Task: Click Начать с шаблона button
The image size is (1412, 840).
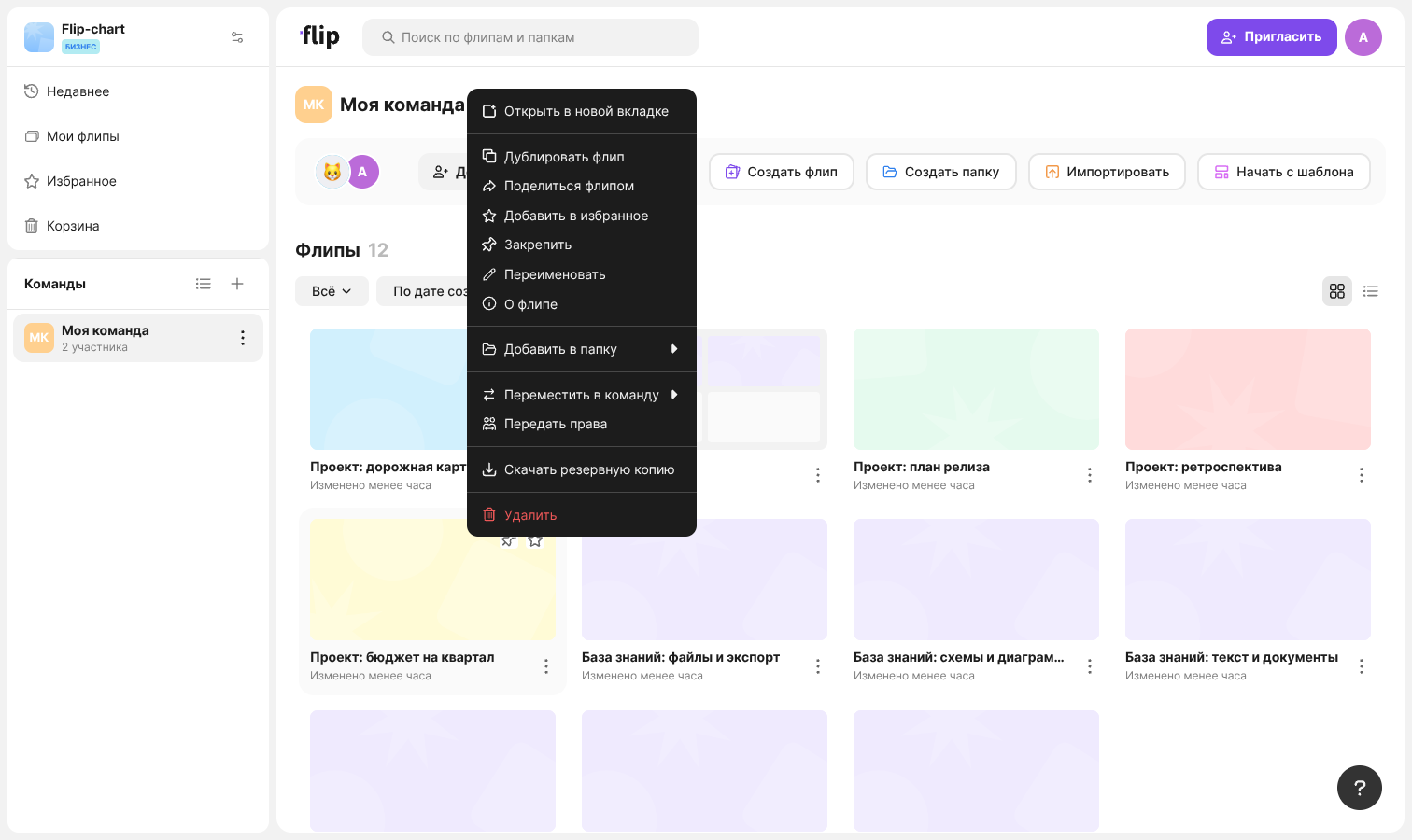Action: [1284, 172]
